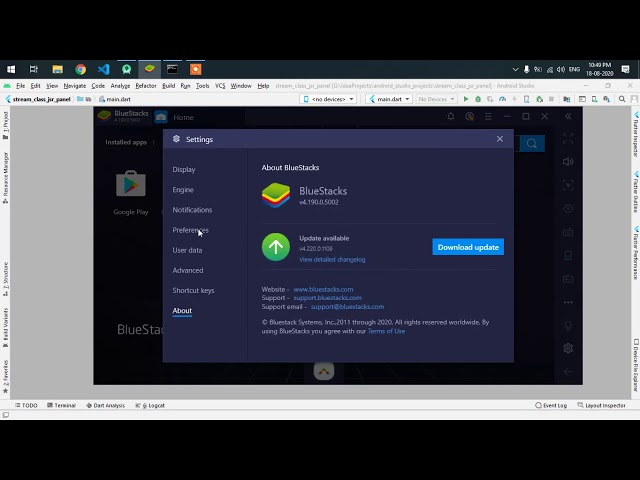
Task: Open the support.bluestacks.com link
Action: [327, 298]
